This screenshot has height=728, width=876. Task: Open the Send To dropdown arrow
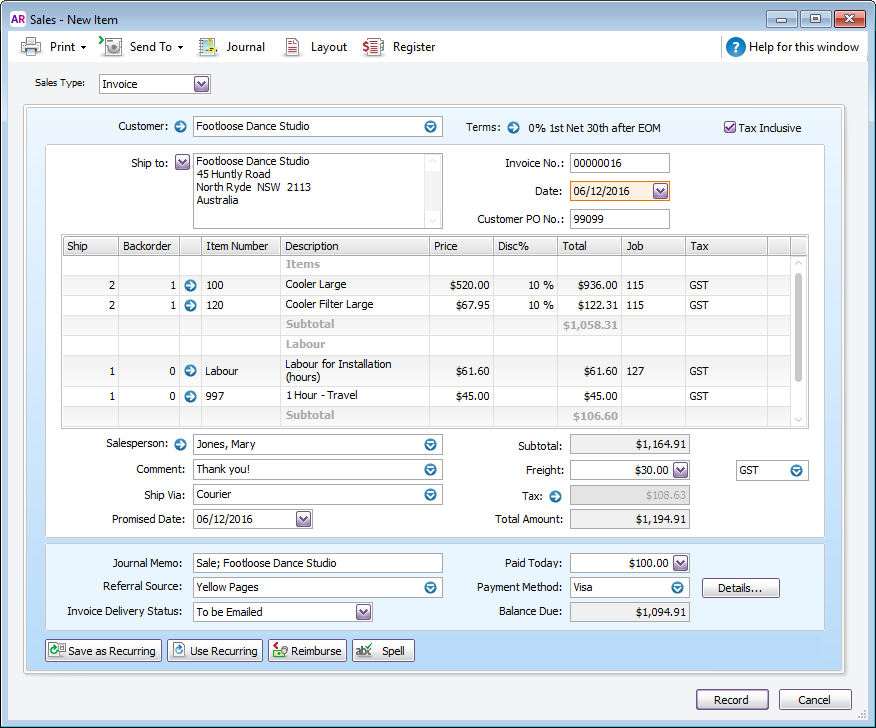pyautogui.click(x=180, y=47)
